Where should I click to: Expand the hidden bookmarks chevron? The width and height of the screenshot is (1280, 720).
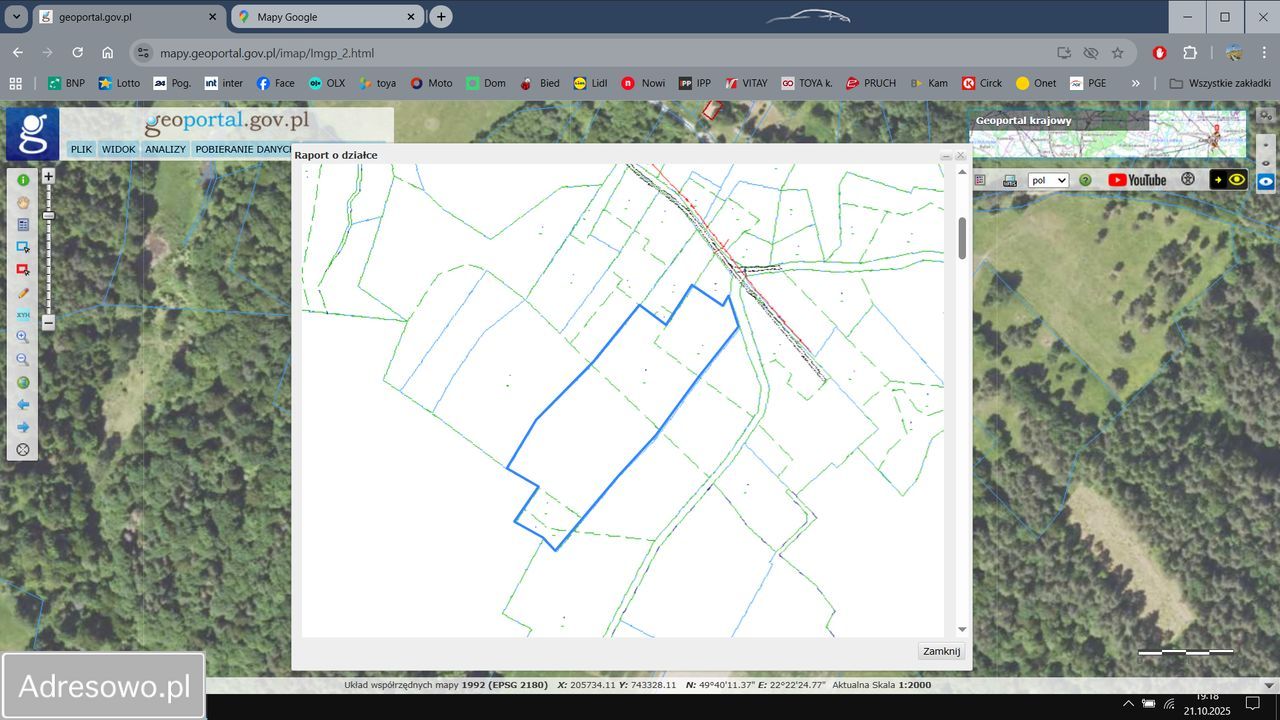[1135, 83]
